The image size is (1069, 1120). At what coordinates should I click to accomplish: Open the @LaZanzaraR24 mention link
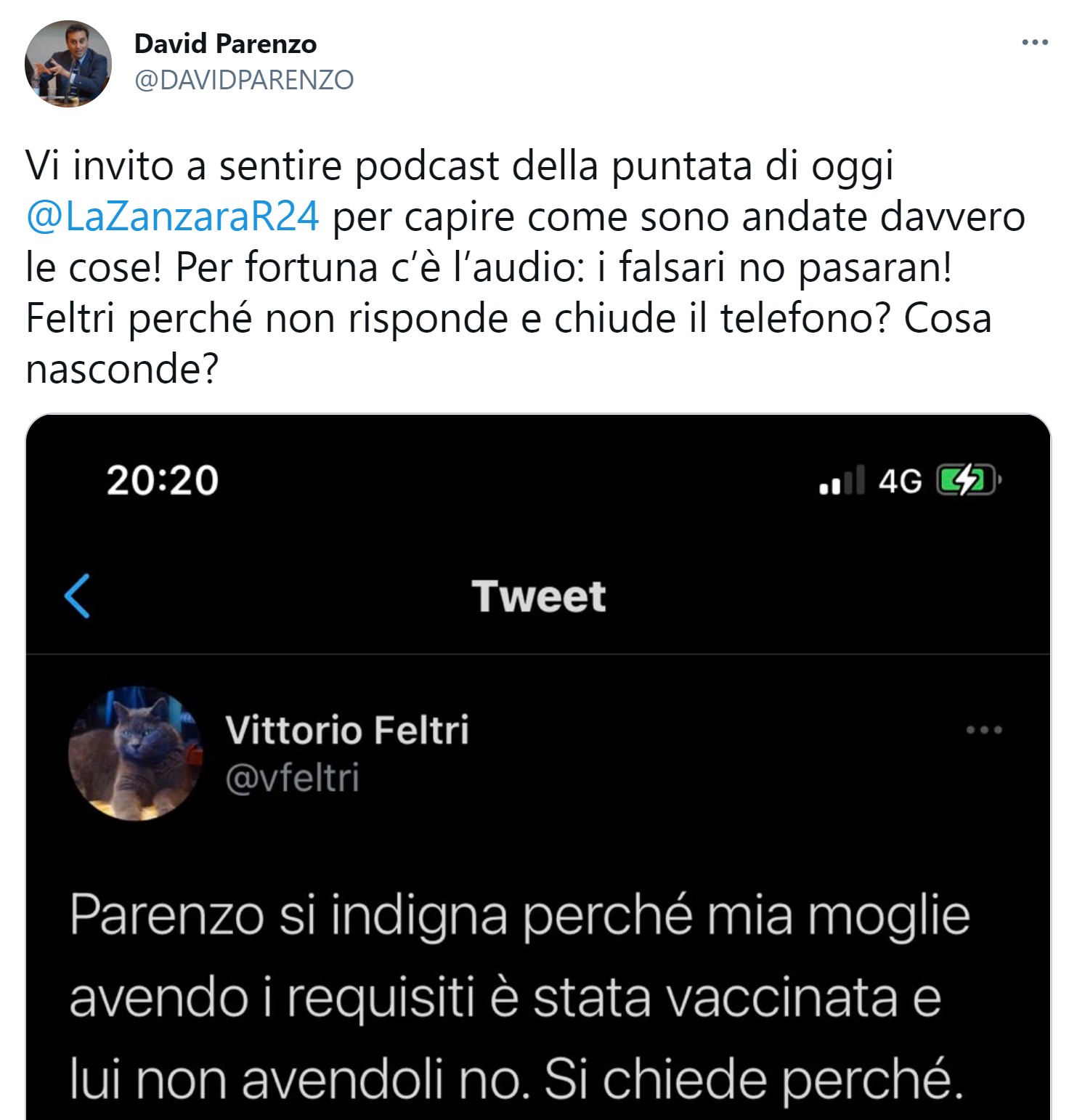coord(172,216)
